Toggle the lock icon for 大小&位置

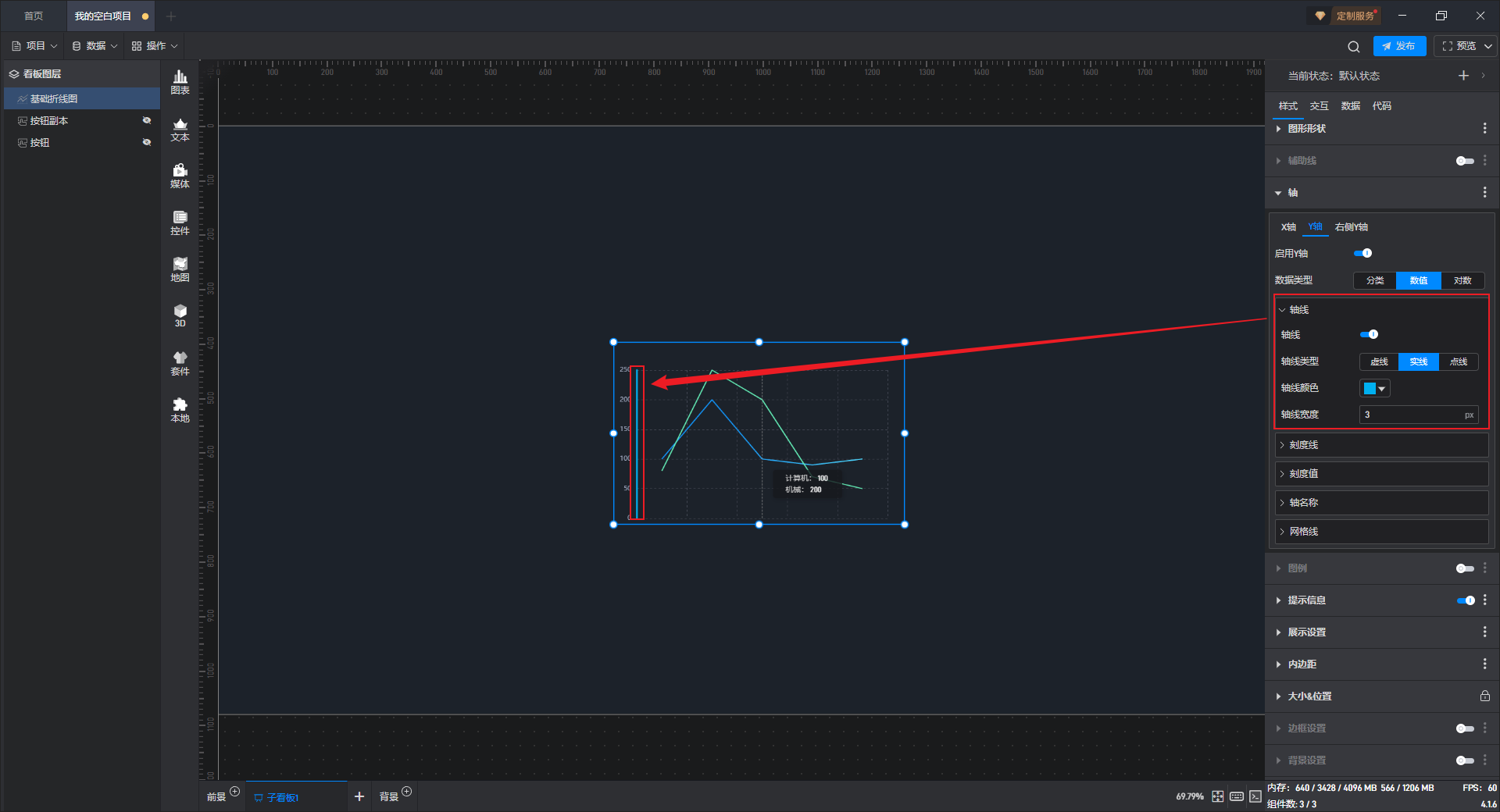pos(1484,696)
